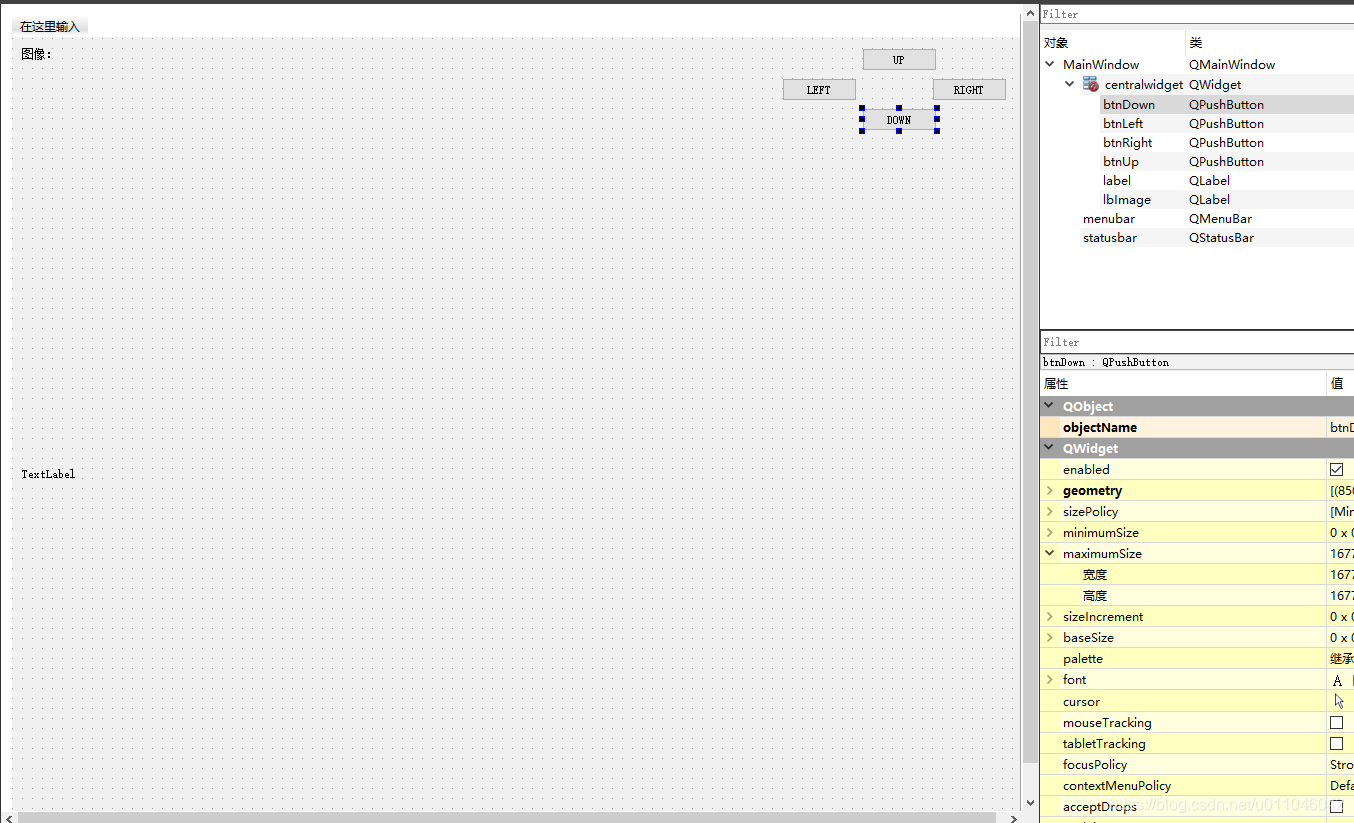
Task: Click the horizontal scrollbar right arrow
Action: pos(1014,818)
